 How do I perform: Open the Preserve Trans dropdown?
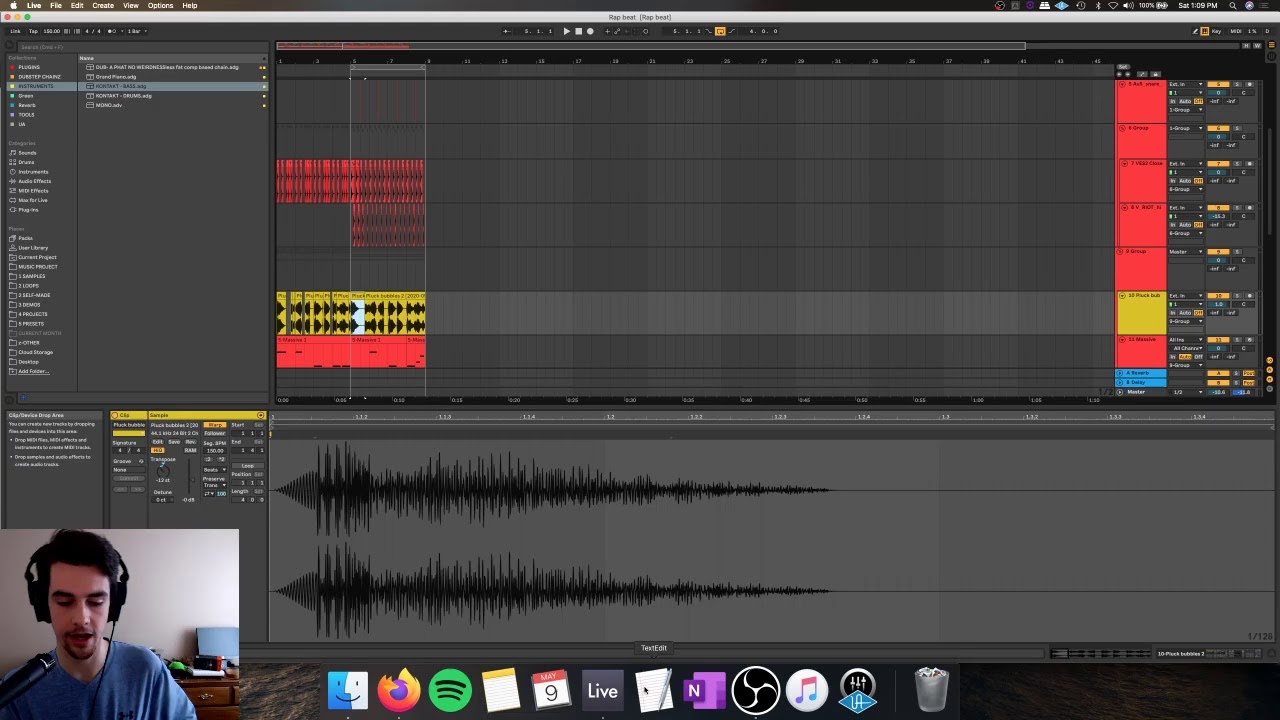215,485
